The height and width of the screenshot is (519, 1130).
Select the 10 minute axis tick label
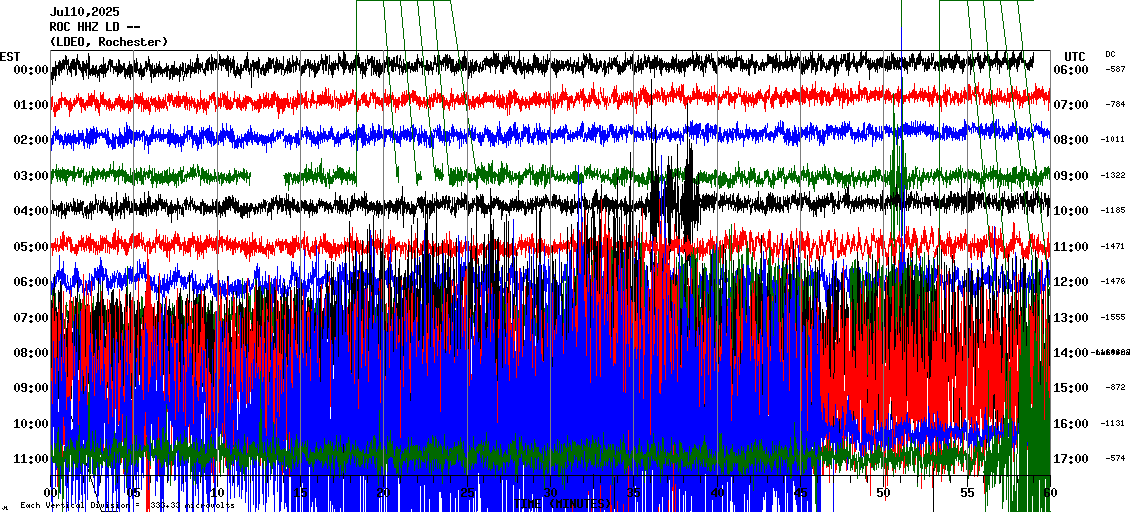pyautogui.click(x=218, y=493)
